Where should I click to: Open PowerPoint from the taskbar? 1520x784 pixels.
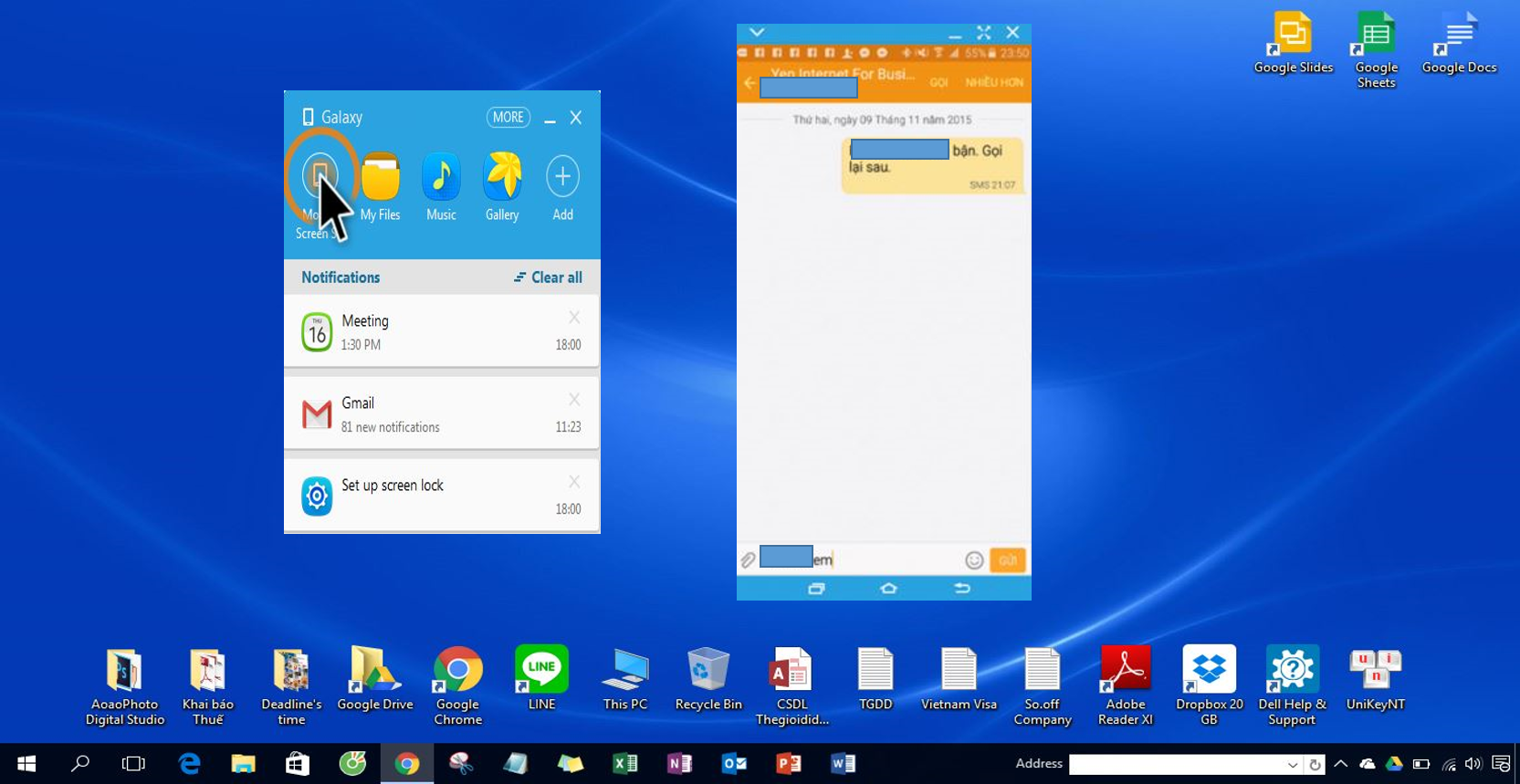click(x=788, y=764)
